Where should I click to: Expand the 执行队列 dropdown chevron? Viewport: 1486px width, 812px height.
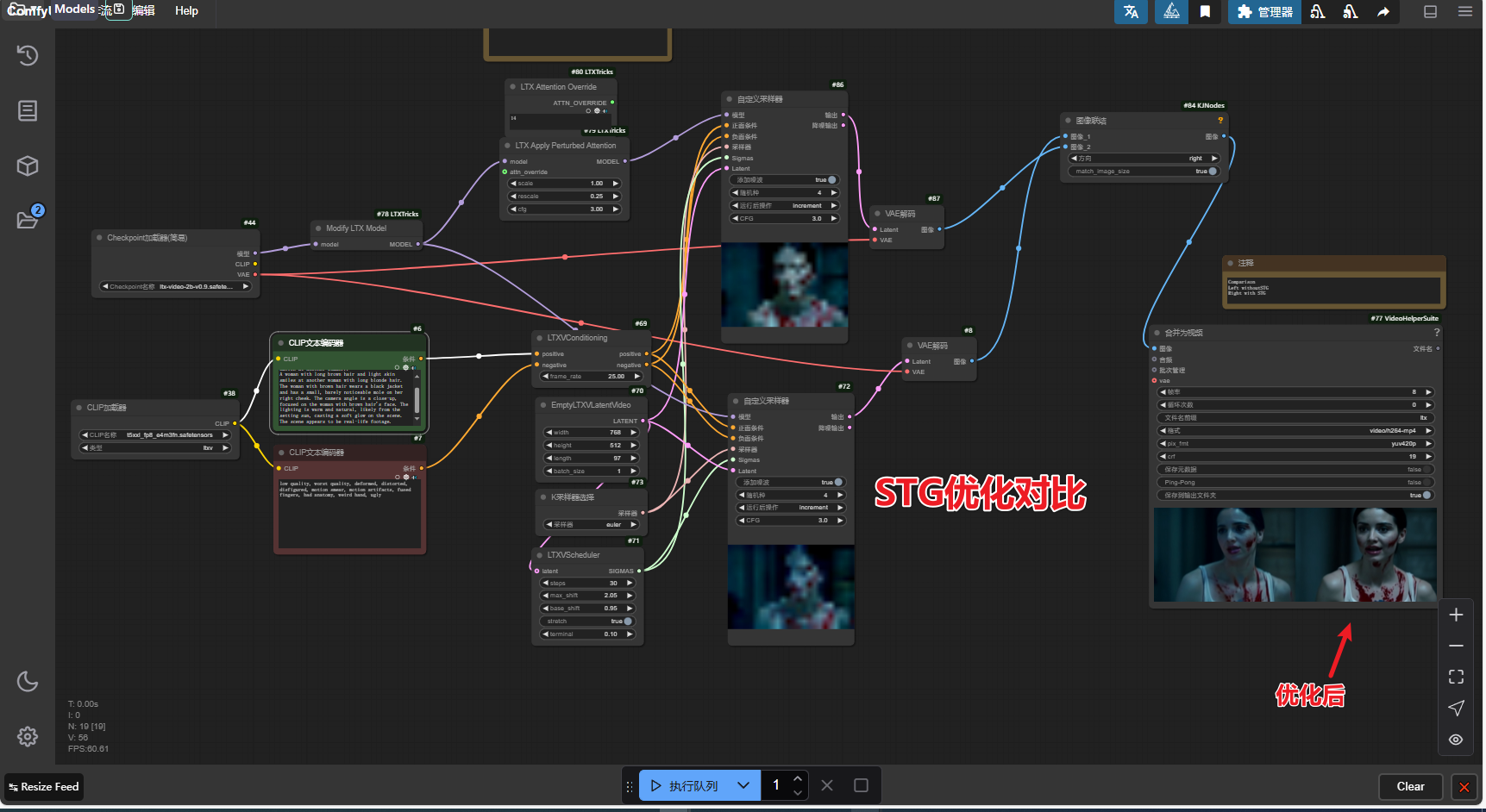click(x=743, y=785)
